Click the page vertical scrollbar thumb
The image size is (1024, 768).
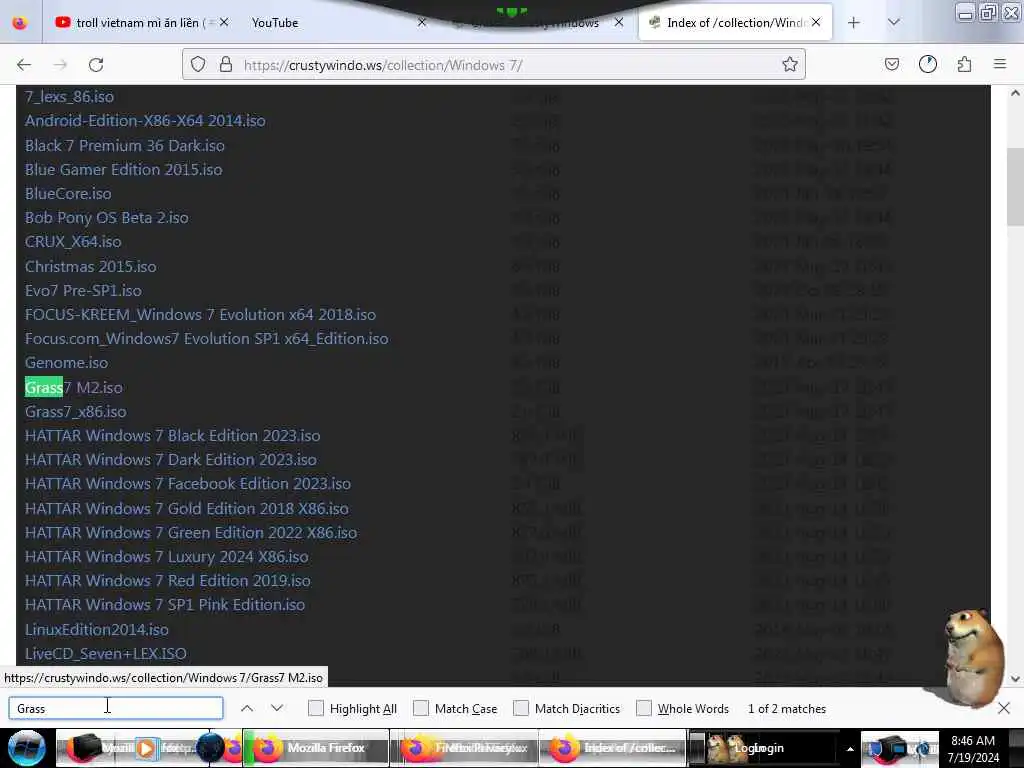pyautogui.click(x=1015, y=187)
